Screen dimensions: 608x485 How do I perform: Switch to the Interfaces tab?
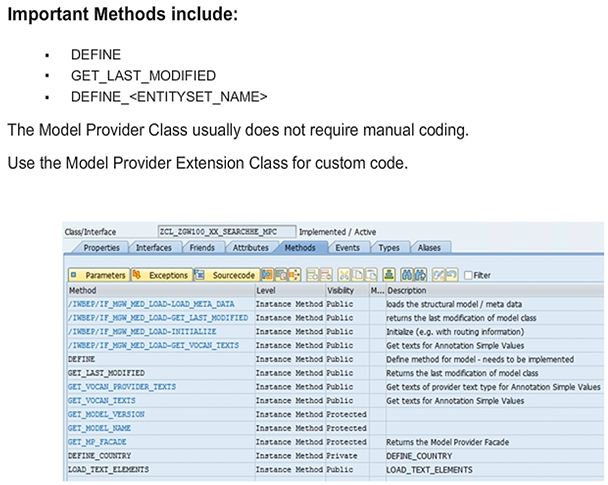153,247
